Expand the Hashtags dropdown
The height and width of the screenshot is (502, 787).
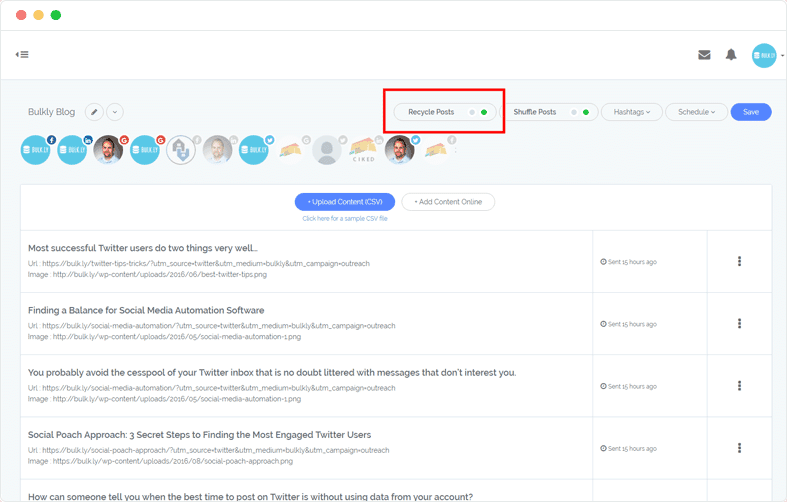[631, 112]
